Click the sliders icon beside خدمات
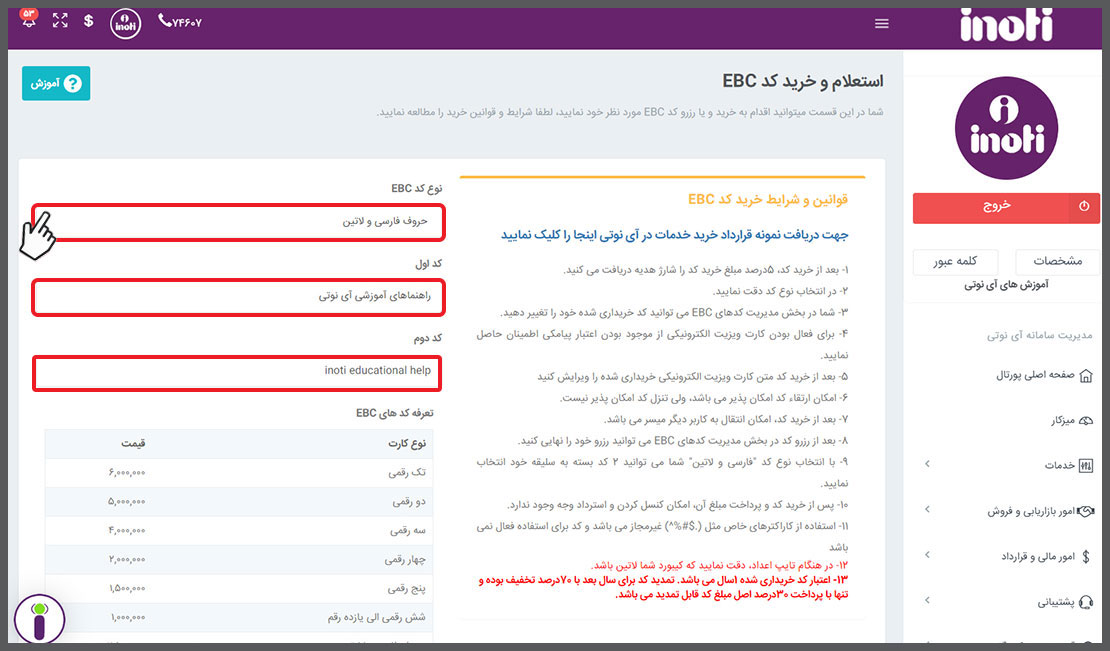Image resolution: width=1110 pixels, height=651 pixels. point(1085,466)
